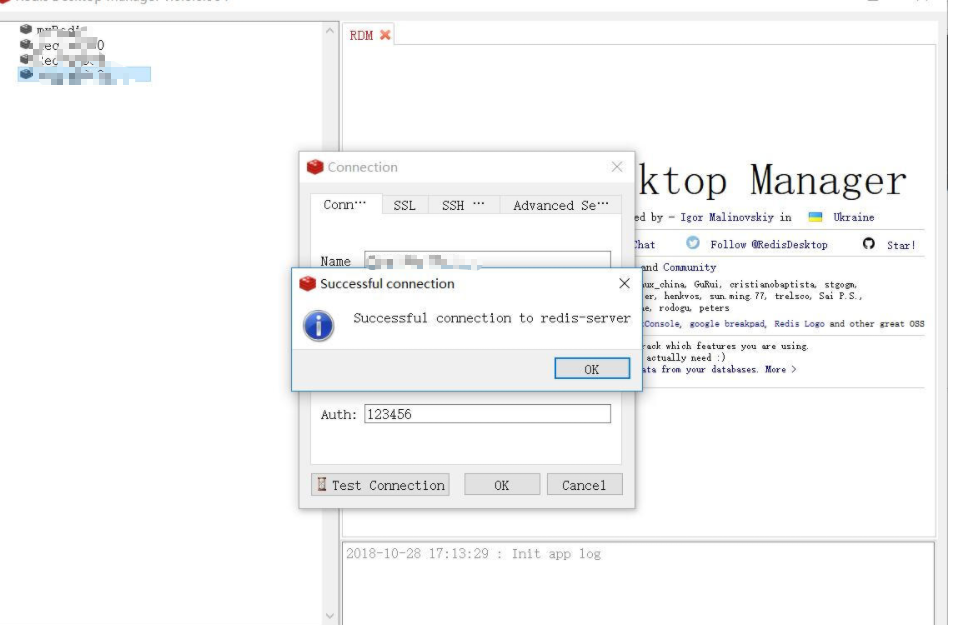Screen dimensions: 970x625
Task: Click the Twitter bird icon
Action: (692, 243)
